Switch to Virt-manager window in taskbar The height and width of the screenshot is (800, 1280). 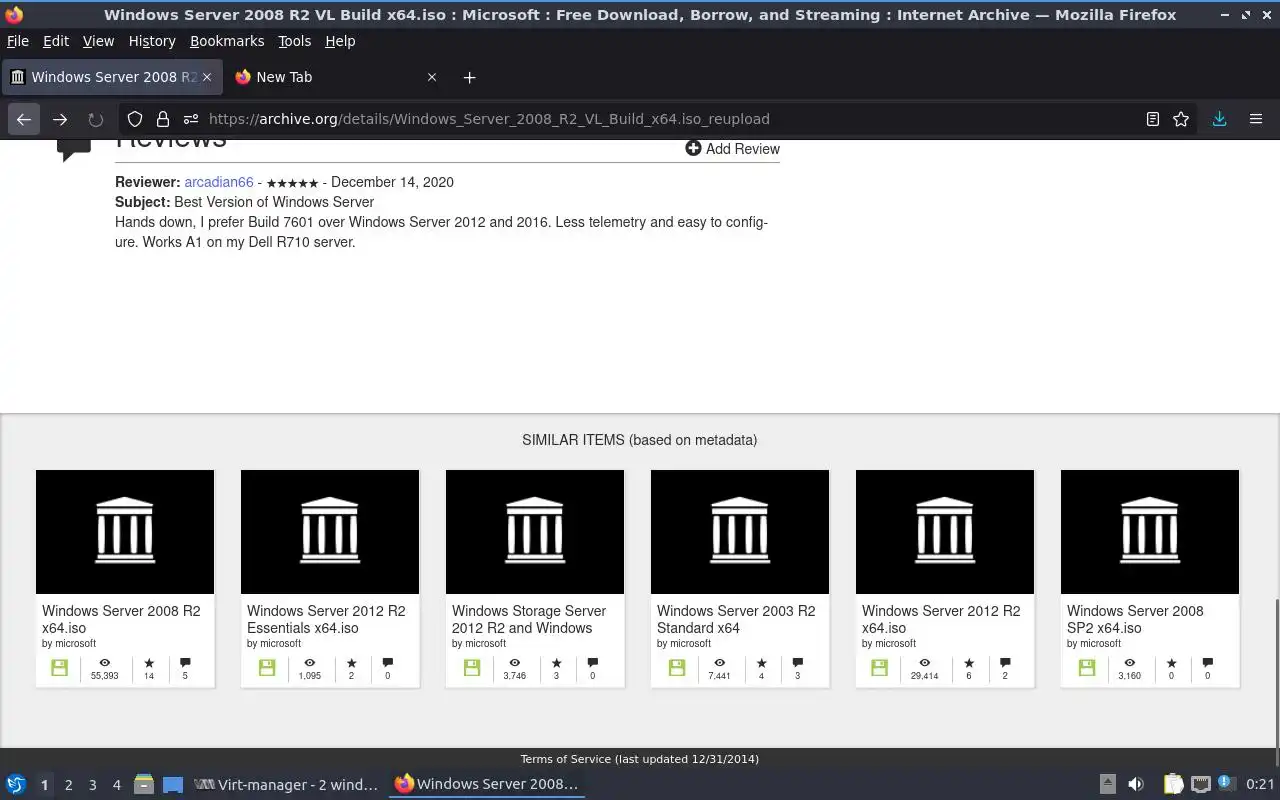(x=286, y=785)
